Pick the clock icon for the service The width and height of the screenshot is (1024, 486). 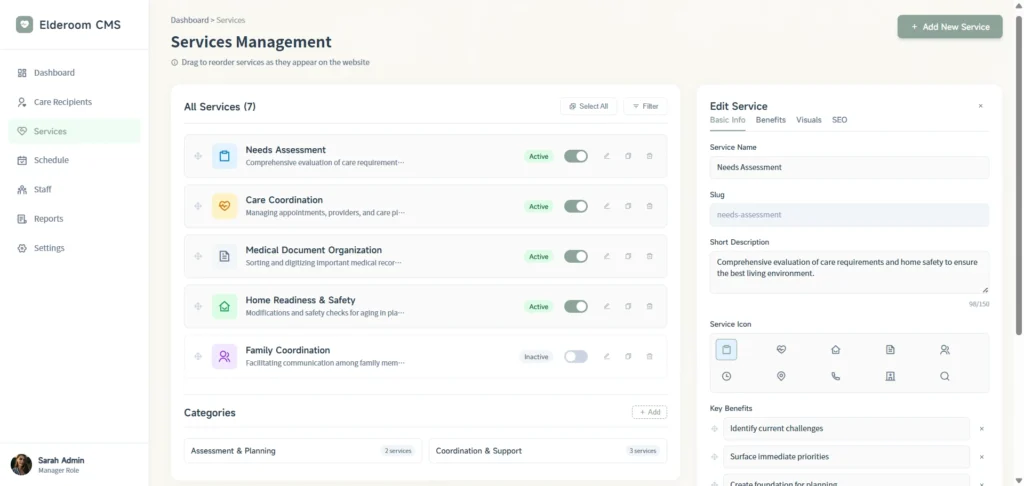[x=726, y=376]
